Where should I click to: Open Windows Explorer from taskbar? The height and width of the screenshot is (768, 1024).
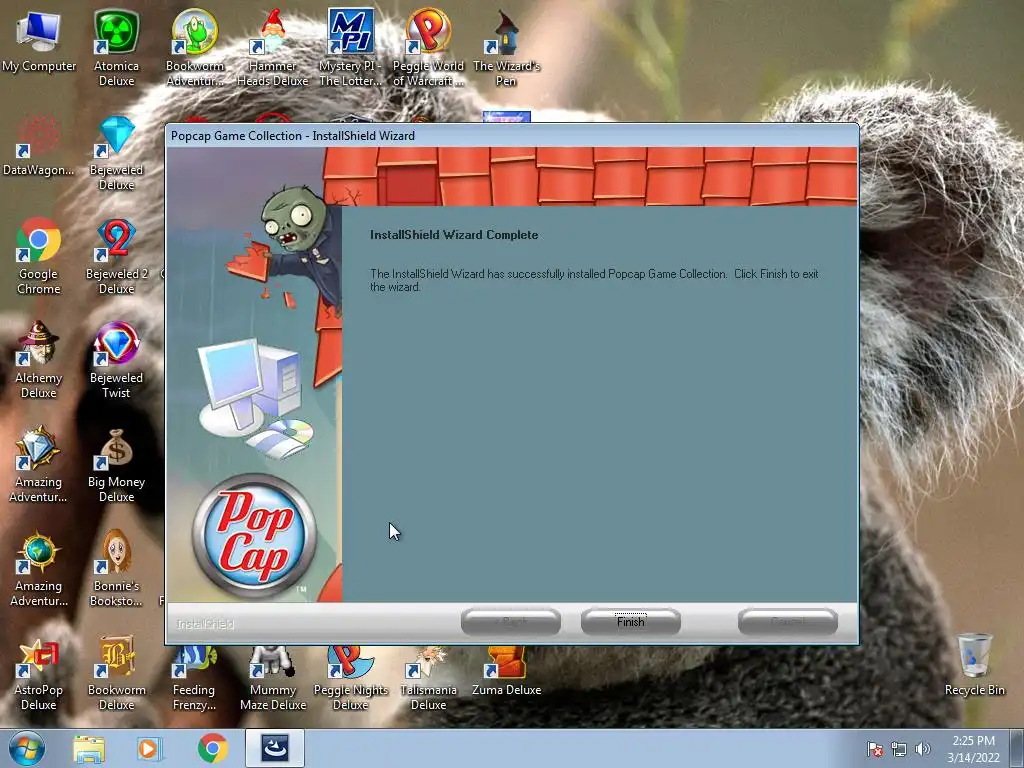pos(89,749)
